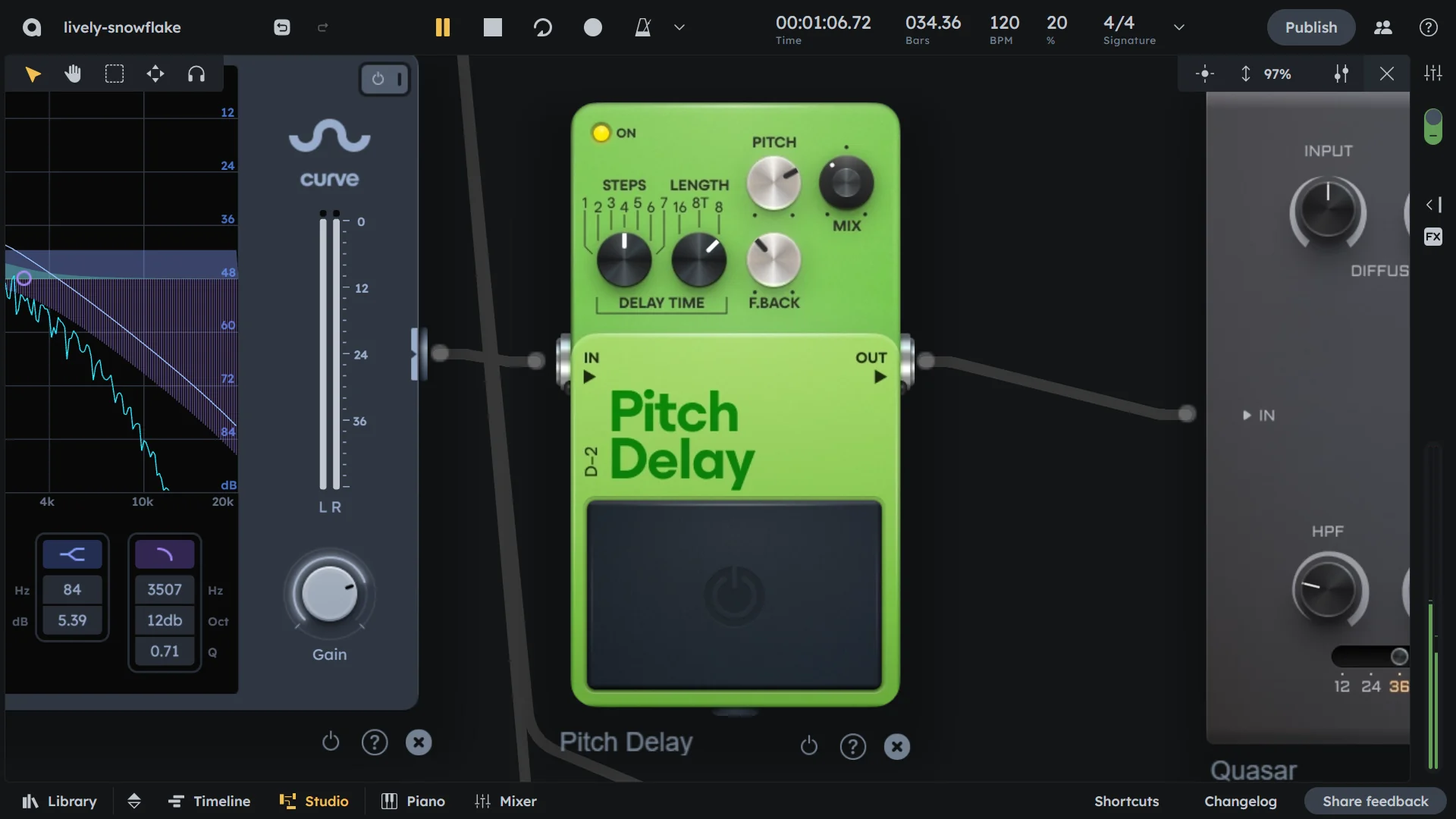Open the metronome options chevron
Viewport: 1456px width, 819px height.
[x=679, y=27]
